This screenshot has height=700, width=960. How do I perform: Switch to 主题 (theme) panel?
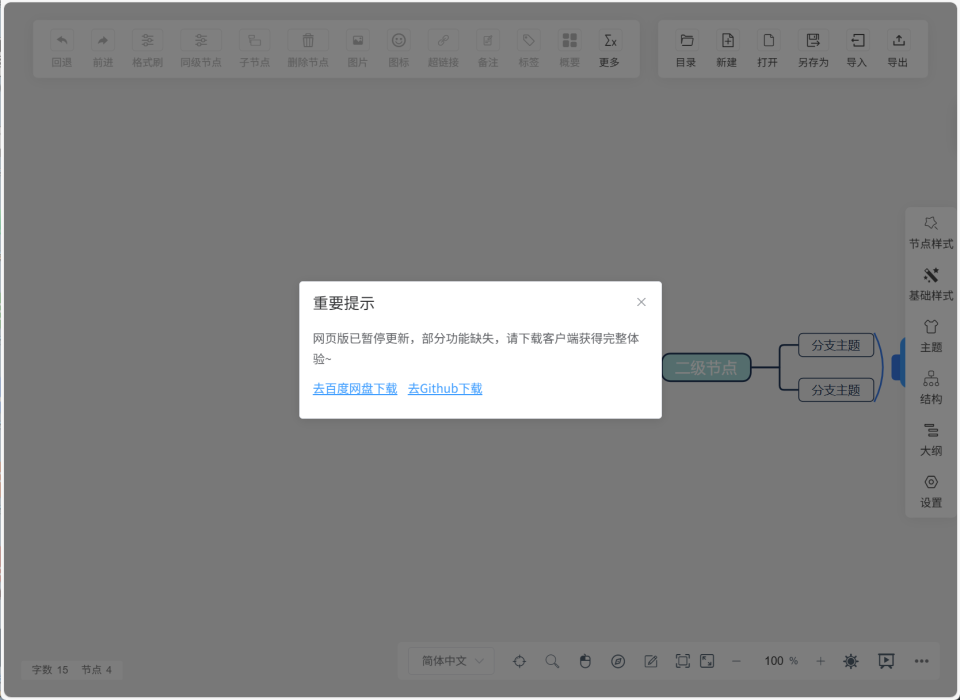pyautogui.click(x=930, y=337)
